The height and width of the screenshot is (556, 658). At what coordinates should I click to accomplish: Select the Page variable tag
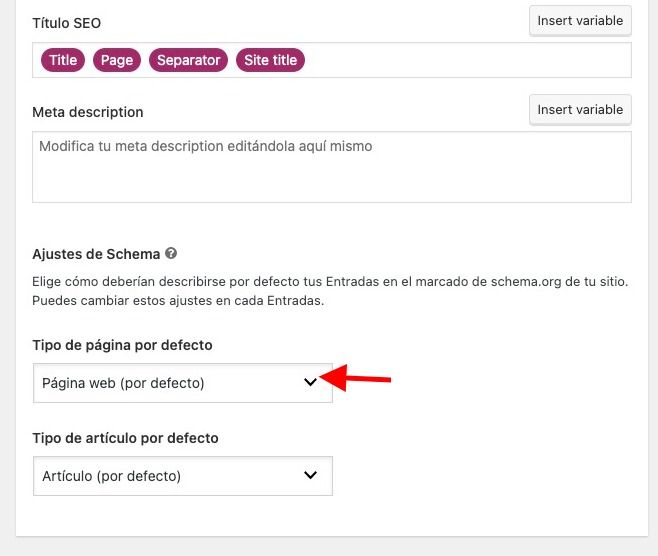117,60
